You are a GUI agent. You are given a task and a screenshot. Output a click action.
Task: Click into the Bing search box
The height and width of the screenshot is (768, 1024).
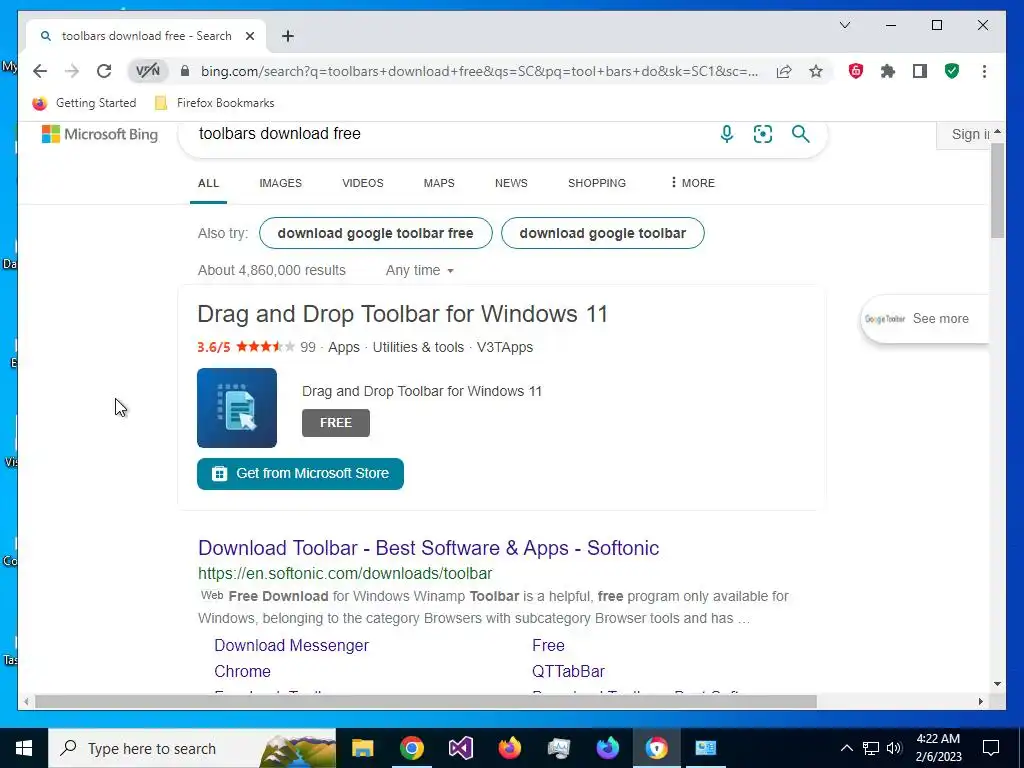click(444, 134)
